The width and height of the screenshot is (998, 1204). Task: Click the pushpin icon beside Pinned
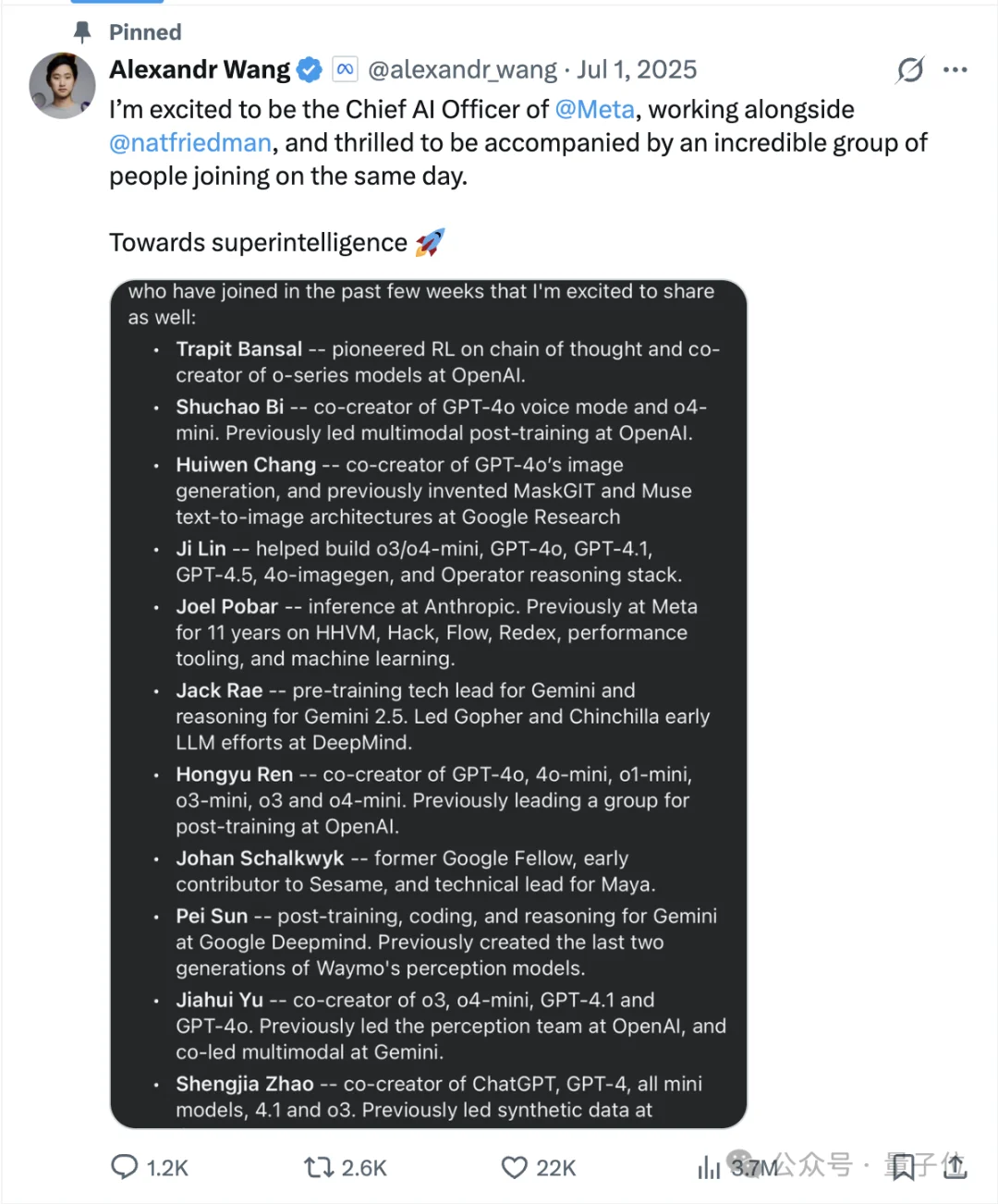[x=82, y=33]
